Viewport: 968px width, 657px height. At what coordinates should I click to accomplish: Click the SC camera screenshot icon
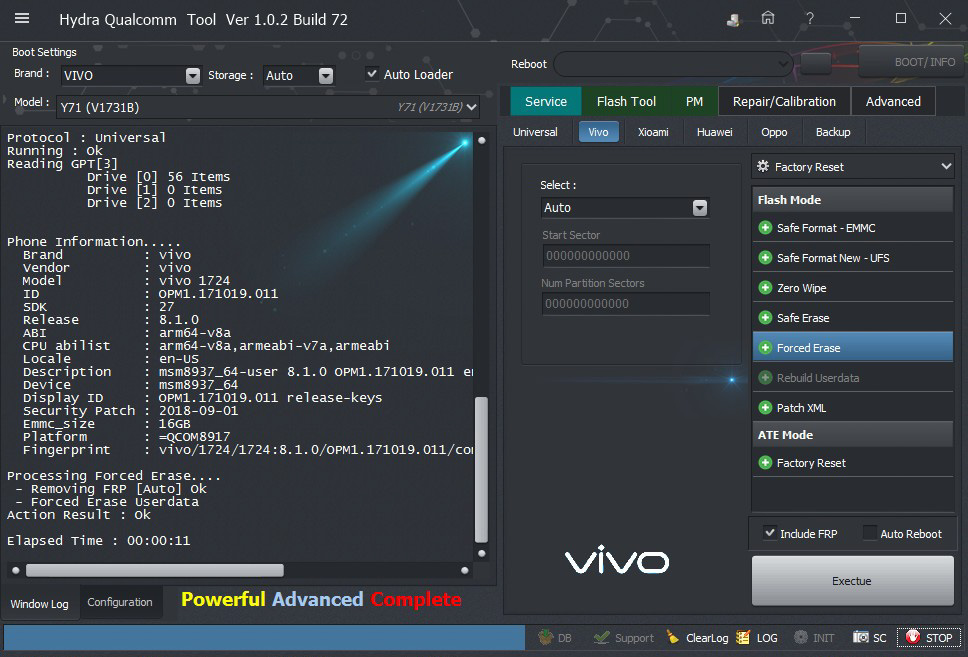[x=860, y=637]
